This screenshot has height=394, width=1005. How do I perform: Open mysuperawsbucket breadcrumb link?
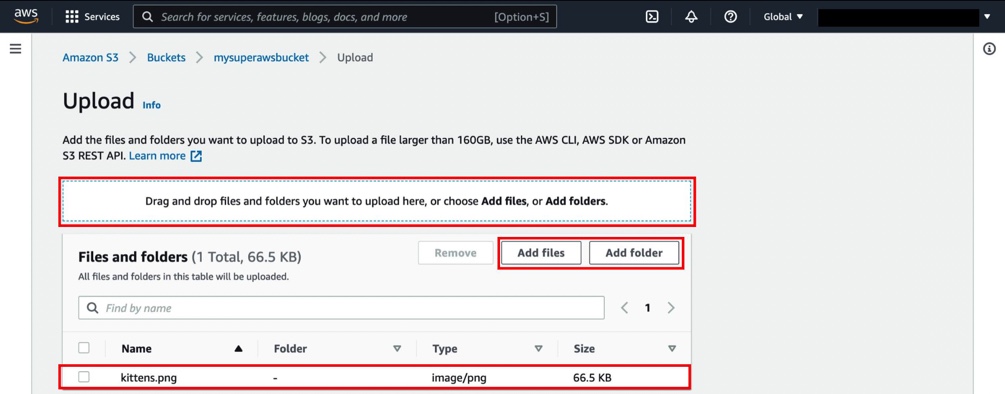tap(261, 58)
